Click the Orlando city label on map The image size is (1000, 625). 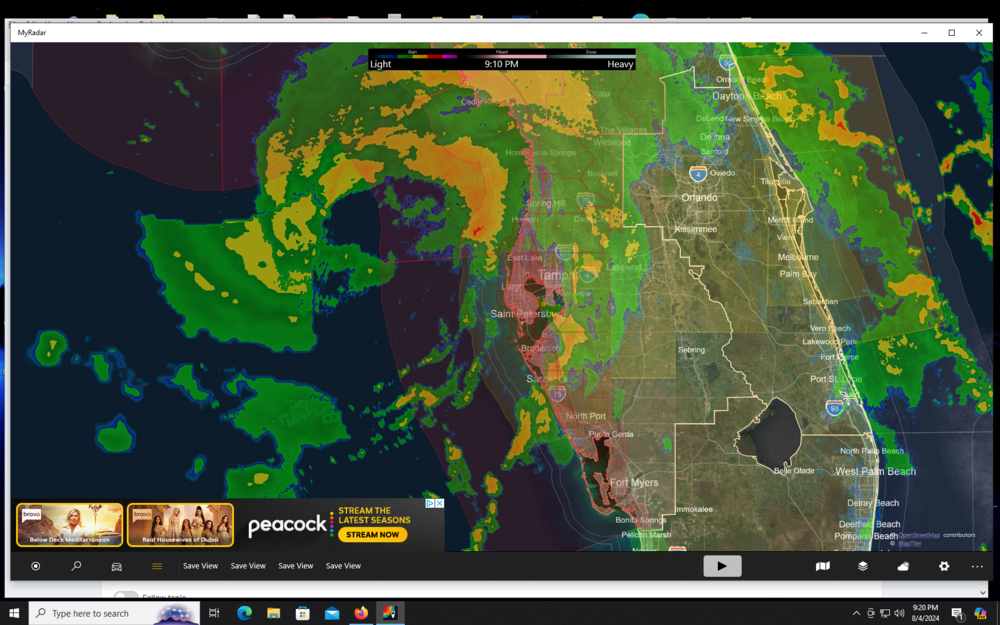click(x=700, y=198)
